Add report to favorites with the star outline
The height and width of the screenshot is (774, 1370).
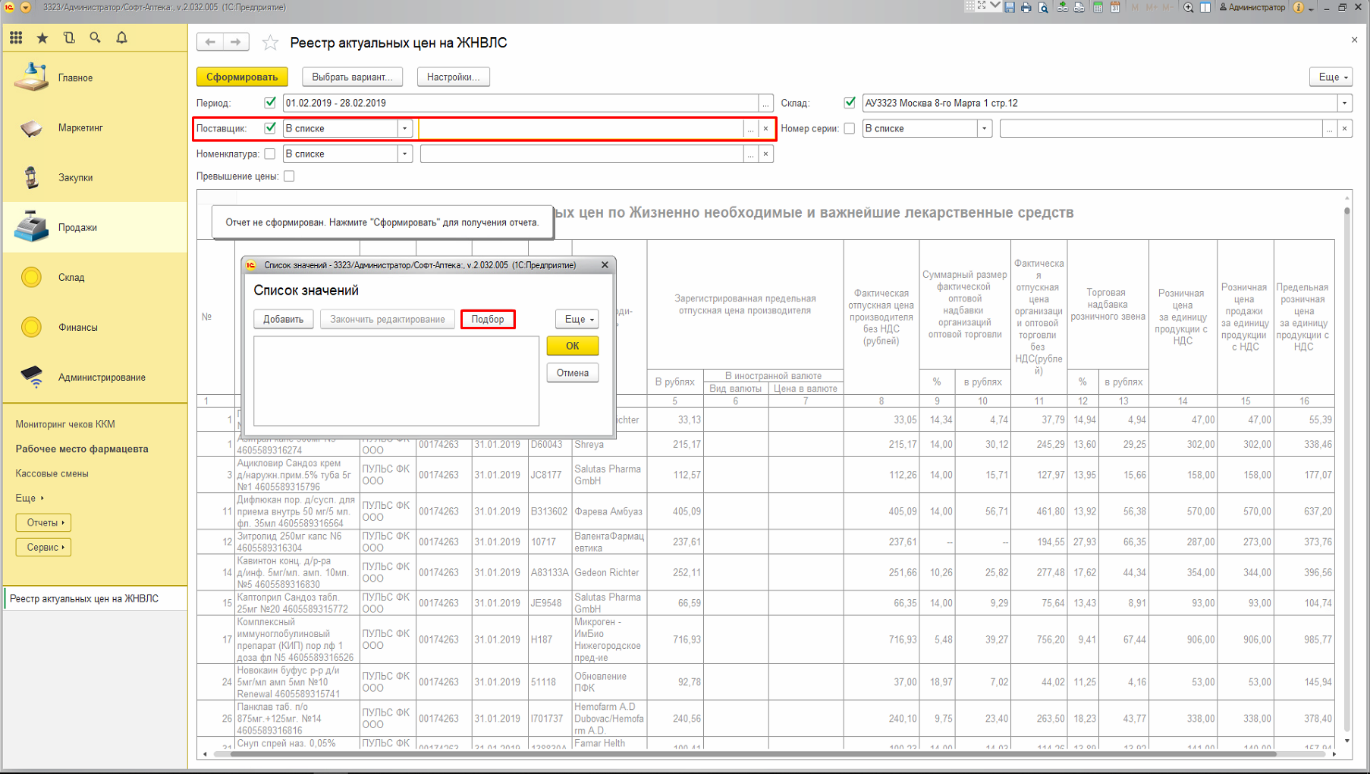click(269, 43)
